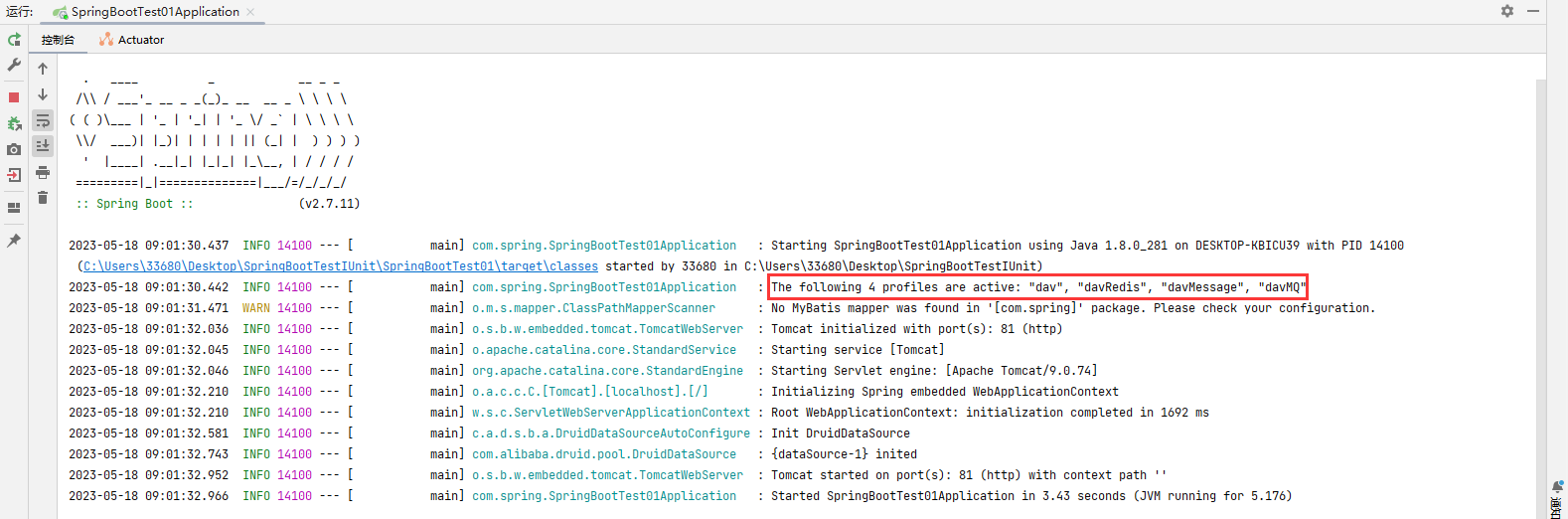Click 'Starting Servlet engine: [Apache Tomcat/9.0.74]' text

click(934, 371)
